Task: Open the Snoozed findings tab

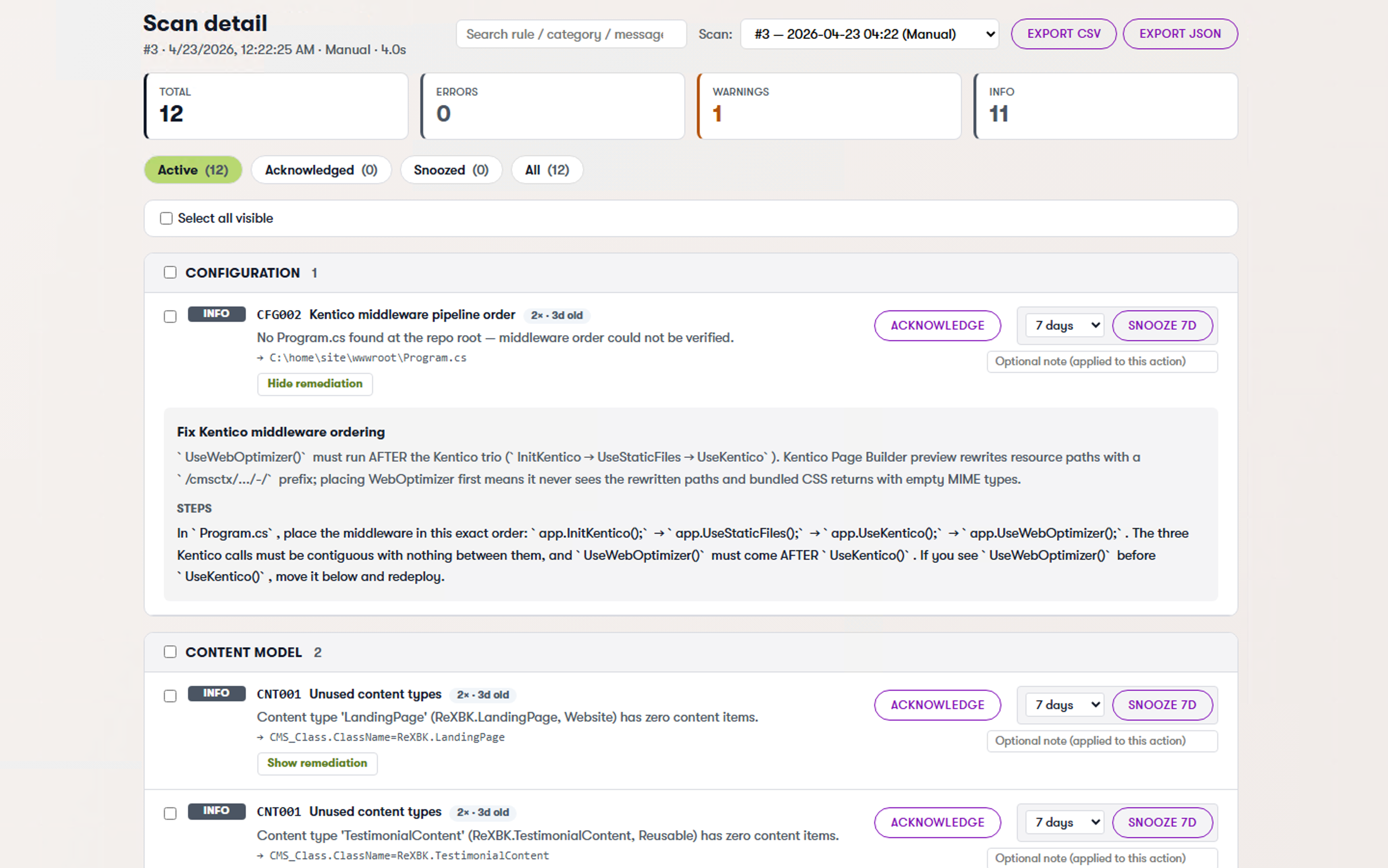Action: click(451, 170)
